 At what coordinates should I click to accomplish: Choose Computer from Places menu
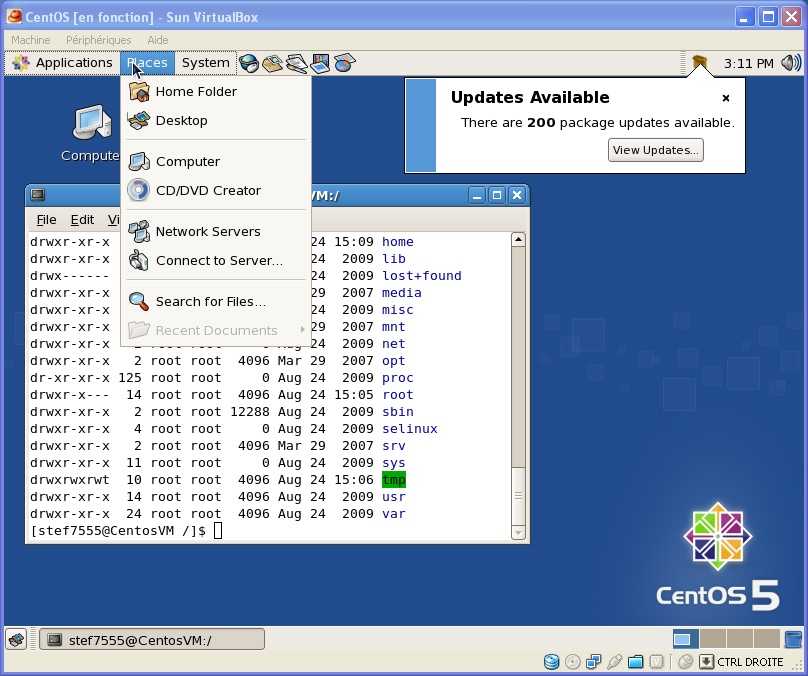coord(215,161)
